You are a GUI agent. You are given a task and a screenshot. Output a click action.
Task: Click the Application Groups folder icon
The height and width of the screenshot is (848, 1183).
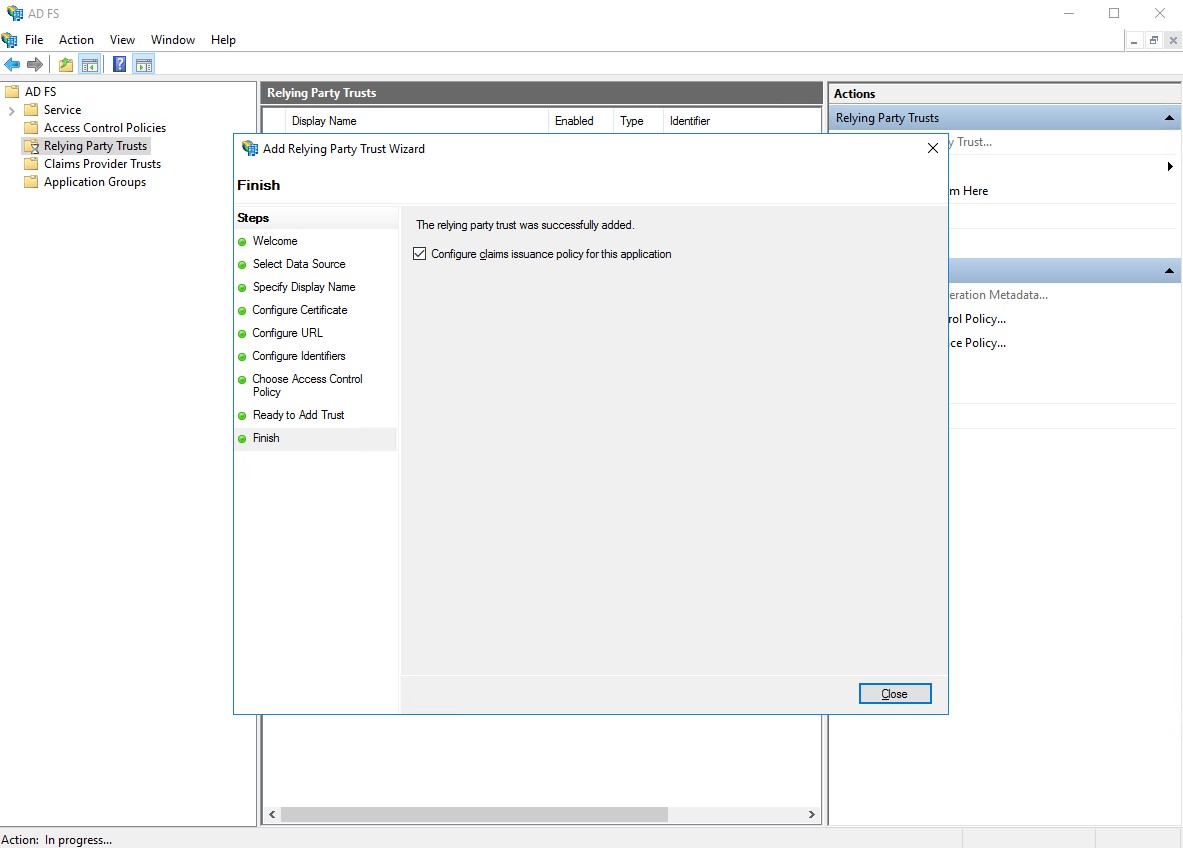click(30, 182)
